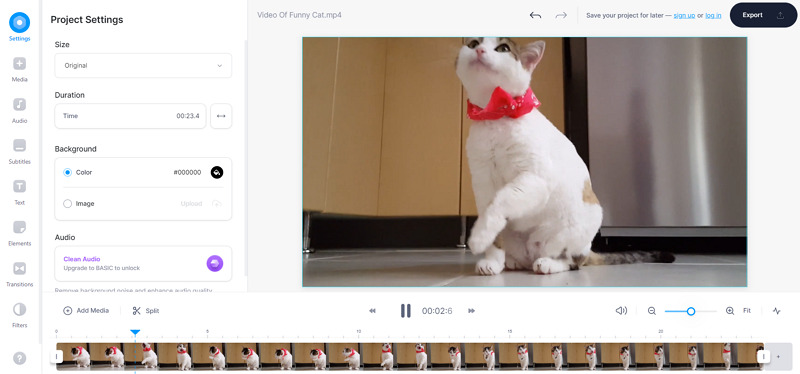Skip backward with the rewind button
Image resolution: width=800 pixels, height=374 pixels.
[372, 311]
